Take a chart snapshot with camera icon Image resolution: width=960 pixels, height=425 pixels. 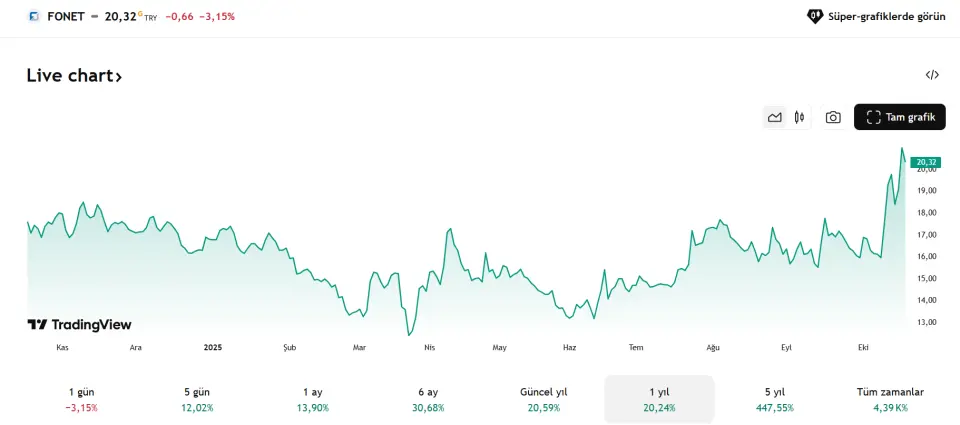pos(833,117)
